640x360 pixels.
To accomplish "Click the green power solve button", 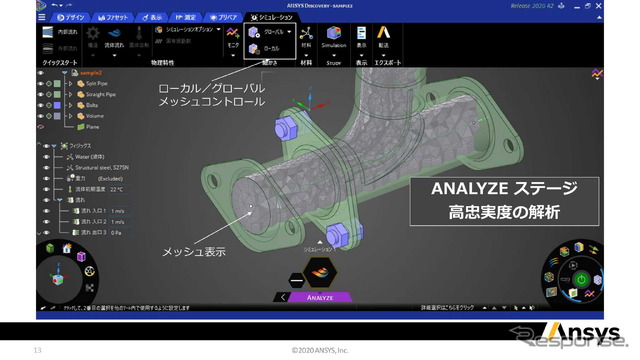I will tap(581, 280).
